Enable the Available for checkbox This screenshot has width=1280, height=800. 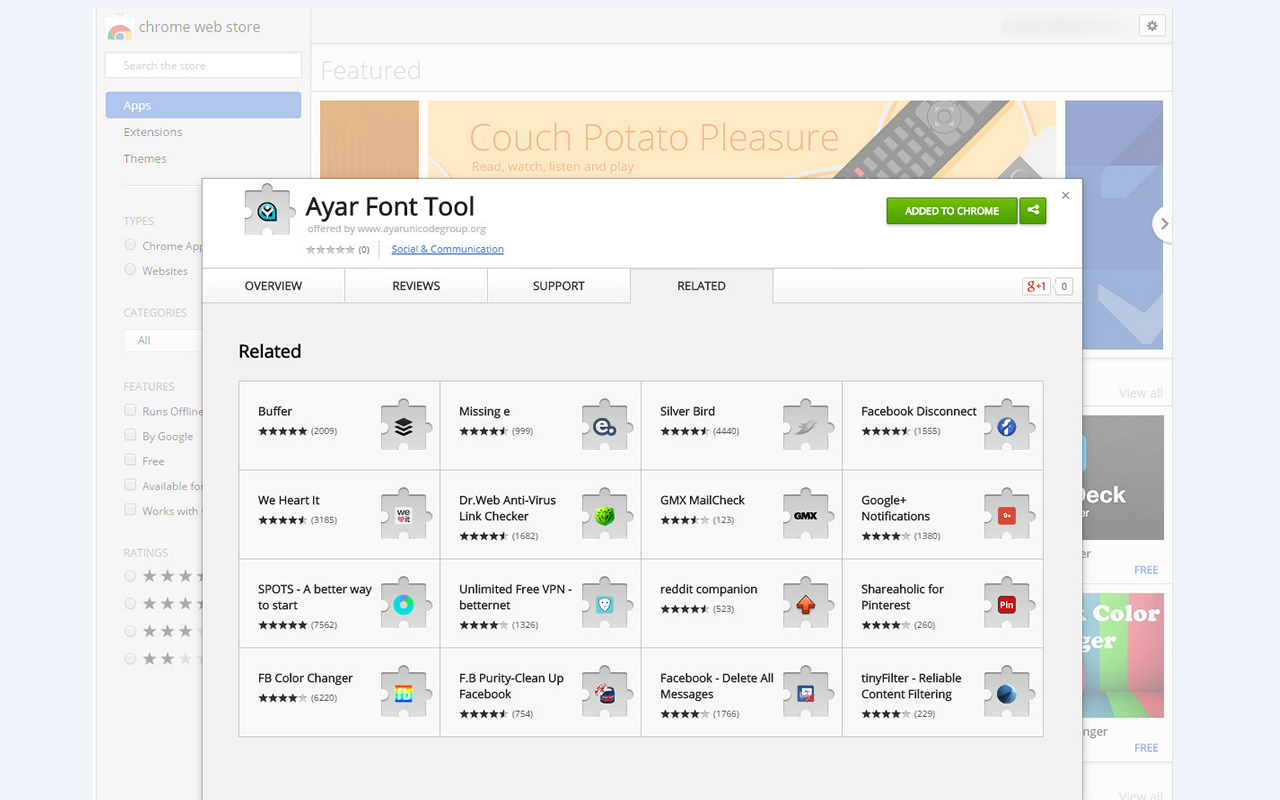click(130, 485)
